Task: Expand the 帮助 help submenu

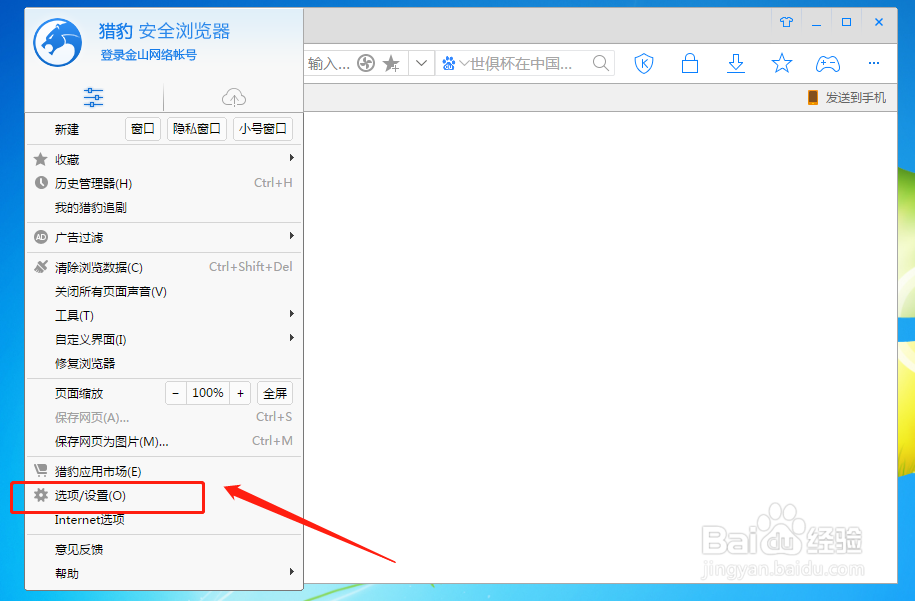Action: pyautogui.click(x=164, y=573)
